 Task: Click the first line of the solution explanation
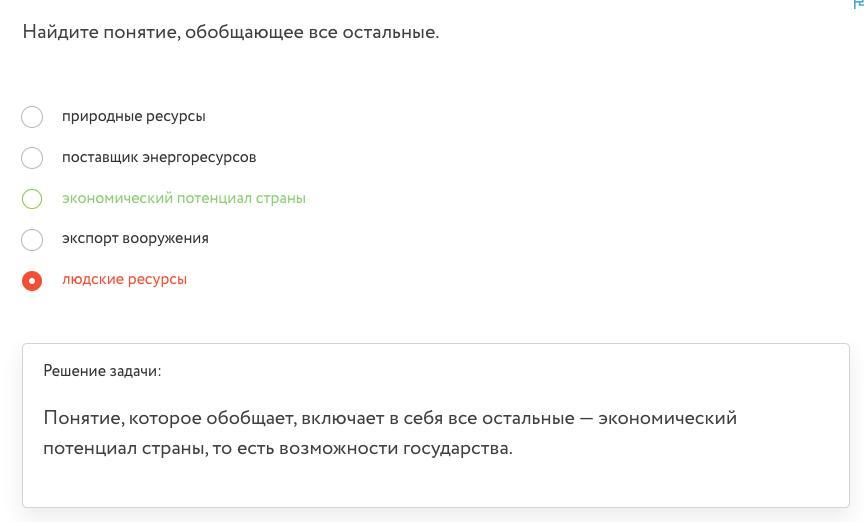tap(390, 418)
